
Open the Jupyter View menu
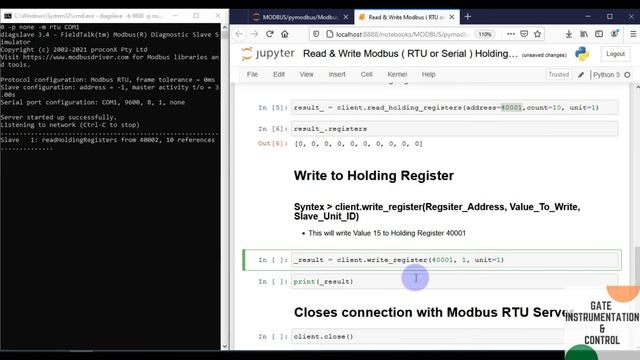(x=307, y=74)
